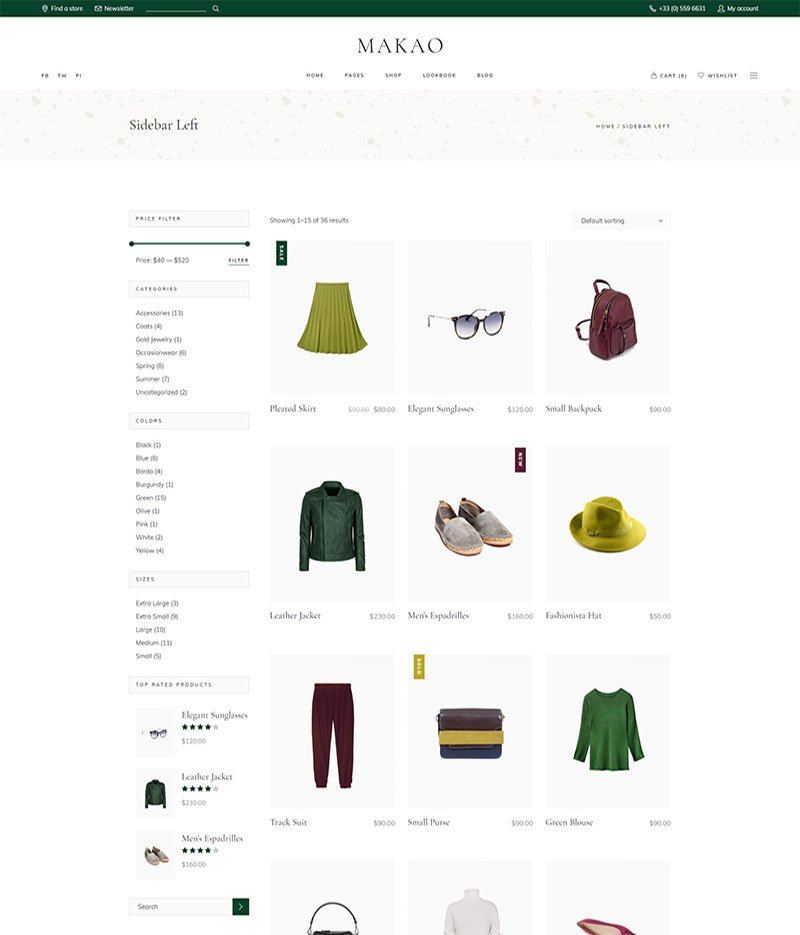The image size is (800, 935).
Task: Open the Shop navigation menu
Action: [x=393, y=76]
